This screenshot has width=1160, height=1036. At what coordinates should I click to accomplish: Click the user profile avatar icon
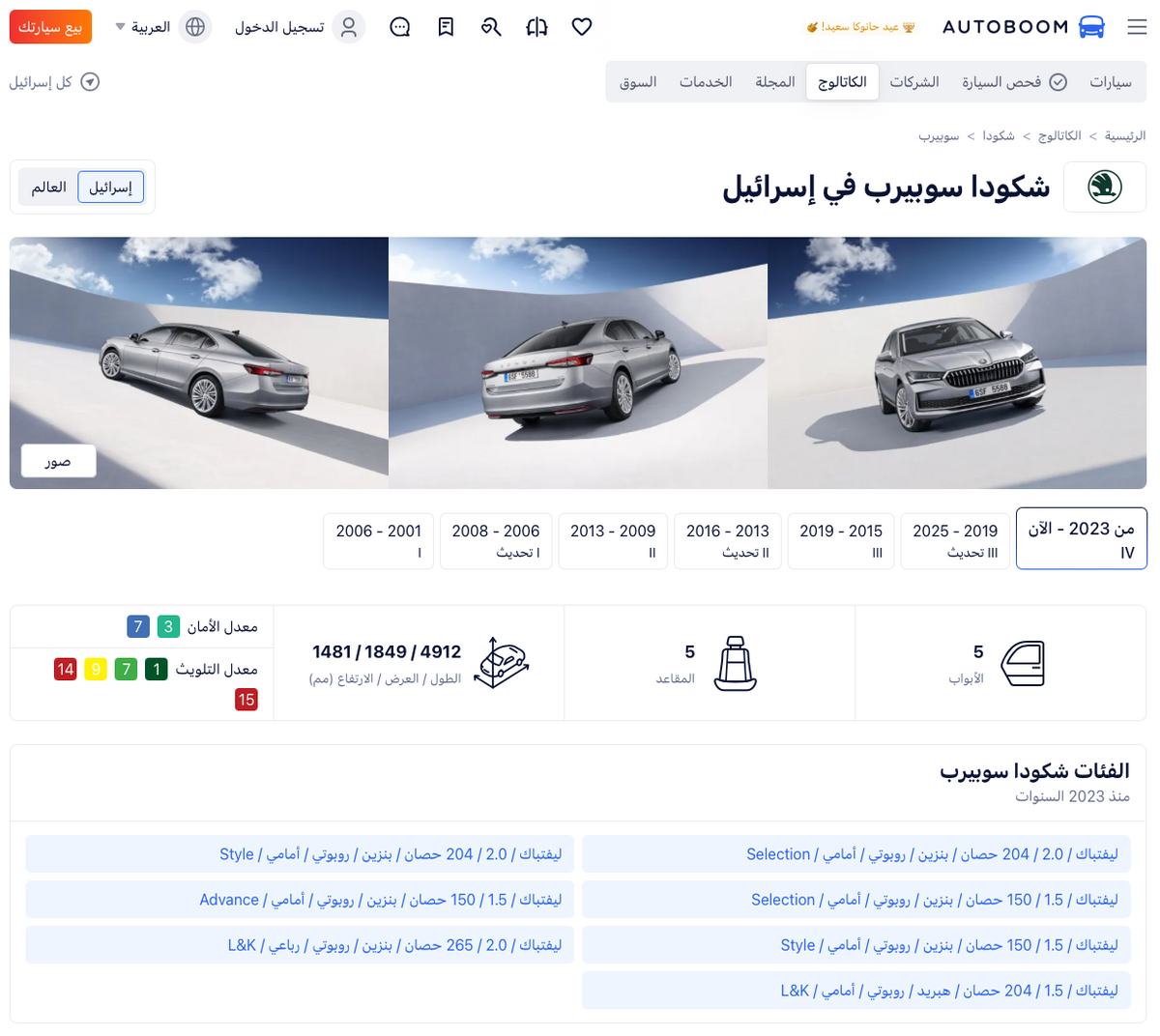[x=349, y=27]
